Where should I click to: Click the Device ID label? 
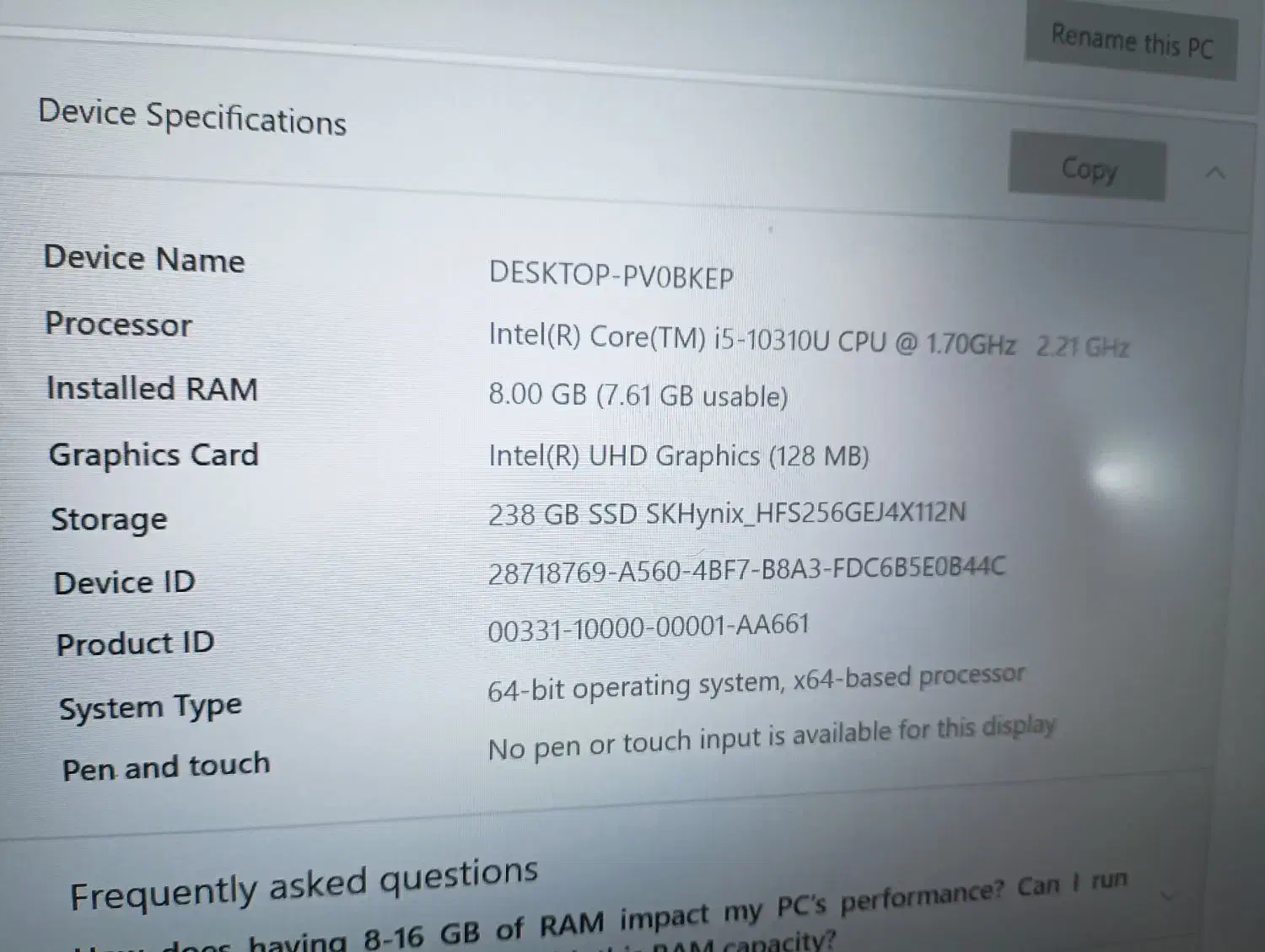(x=124, y=582)
